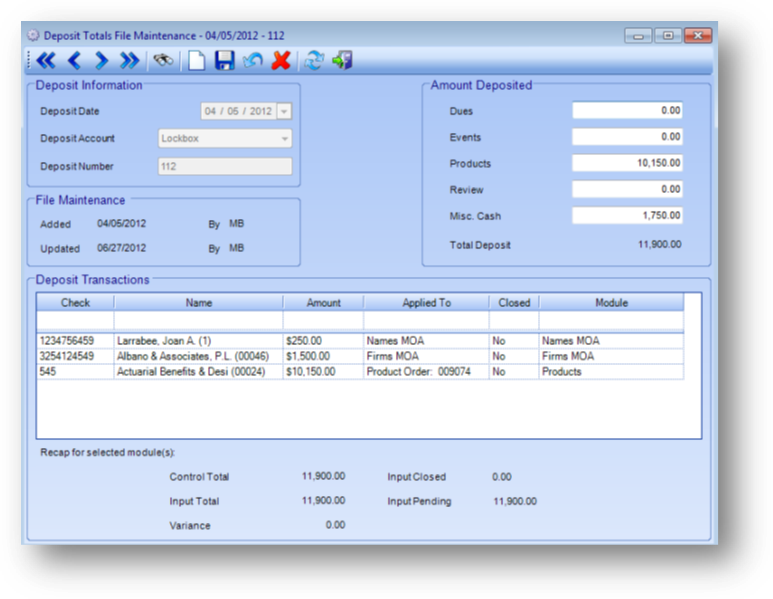The width and height of the screenshot is (773, 599).
Task: Select check number 1234756459
Action: (x=75, y=341)
